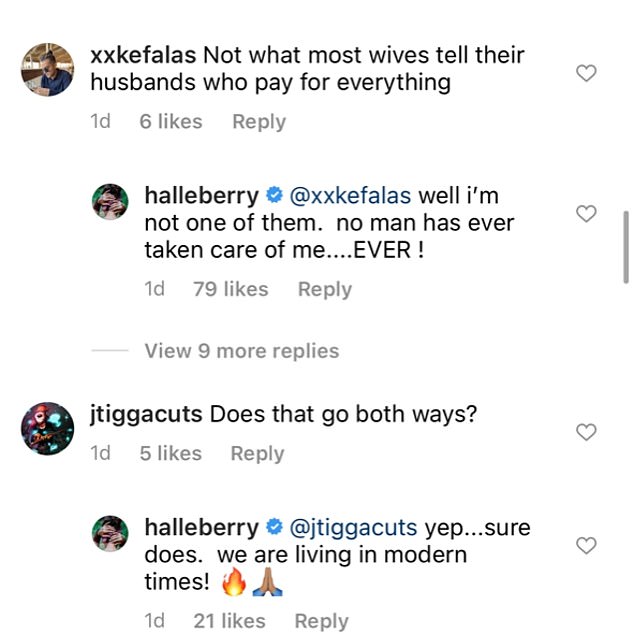Image resolution: width=634 pixels, height=634 pixels.
Task: View the 6 likes list
Action: click(171, 122)
